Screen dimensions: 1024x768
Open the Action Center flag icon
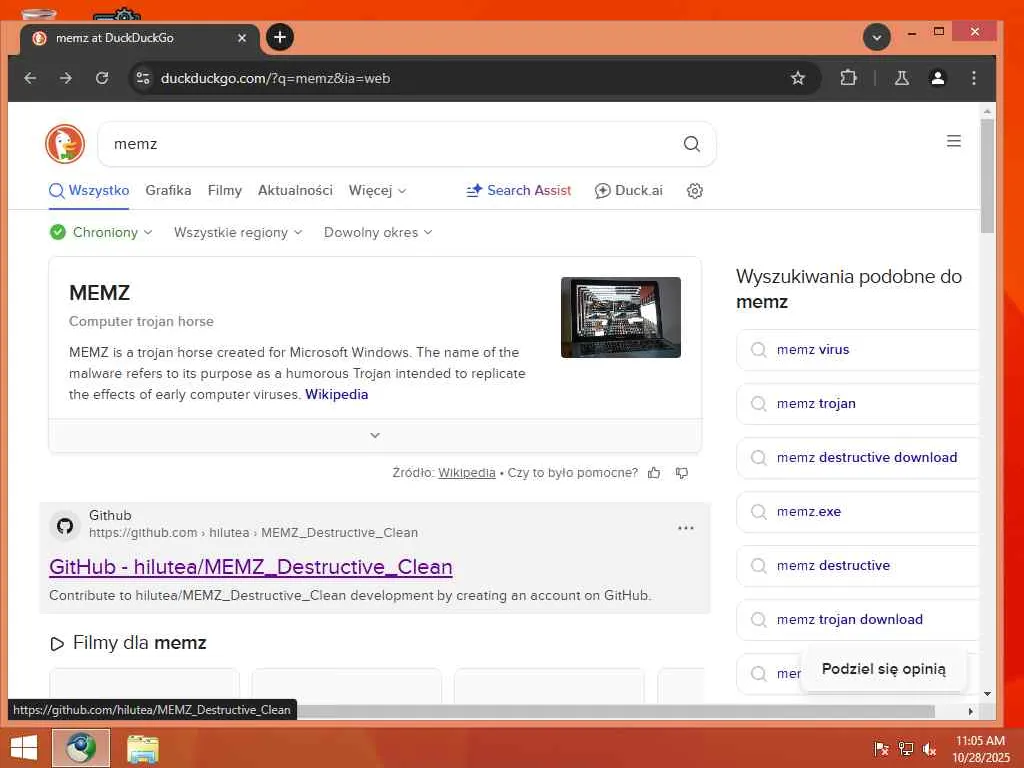point(881,749)
